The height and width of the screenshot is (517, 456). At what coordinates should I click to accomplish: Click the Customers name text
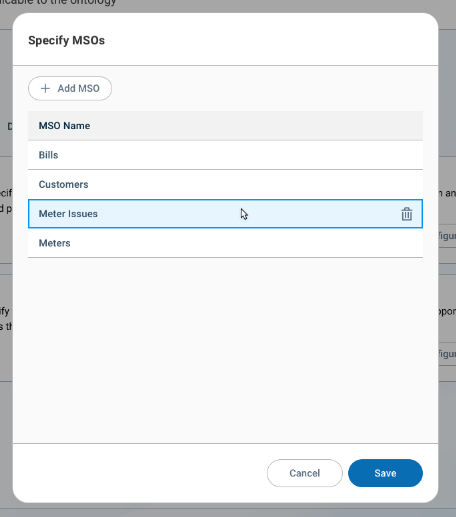point(63,184)
